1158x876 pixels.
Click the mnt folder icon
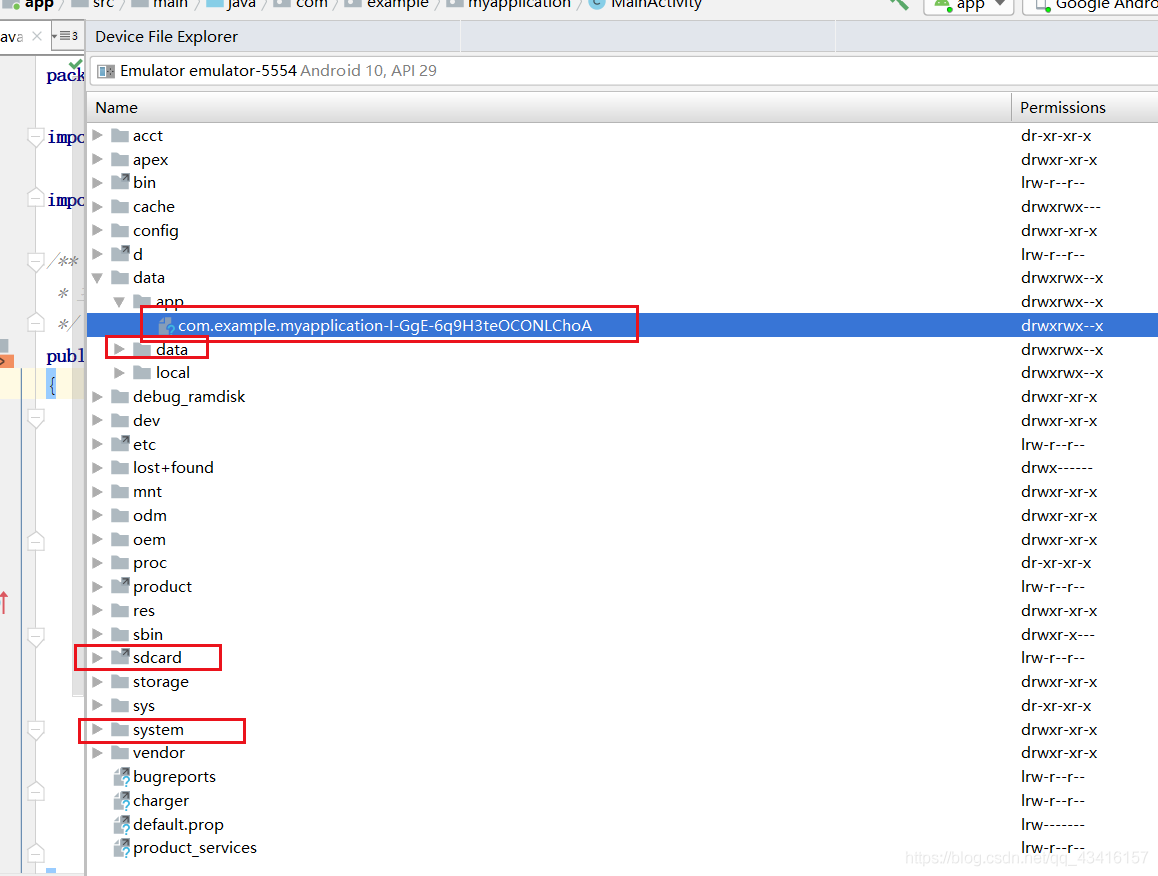120,491
